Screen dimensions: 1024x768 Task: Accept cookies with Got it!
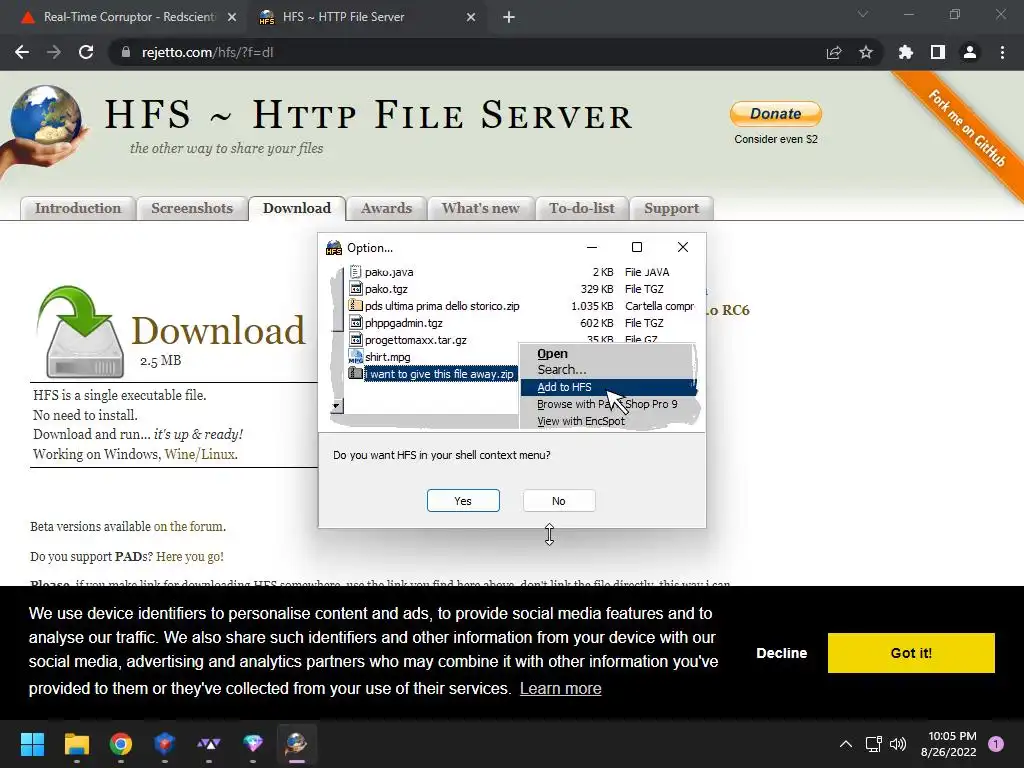tap(911, 653)
